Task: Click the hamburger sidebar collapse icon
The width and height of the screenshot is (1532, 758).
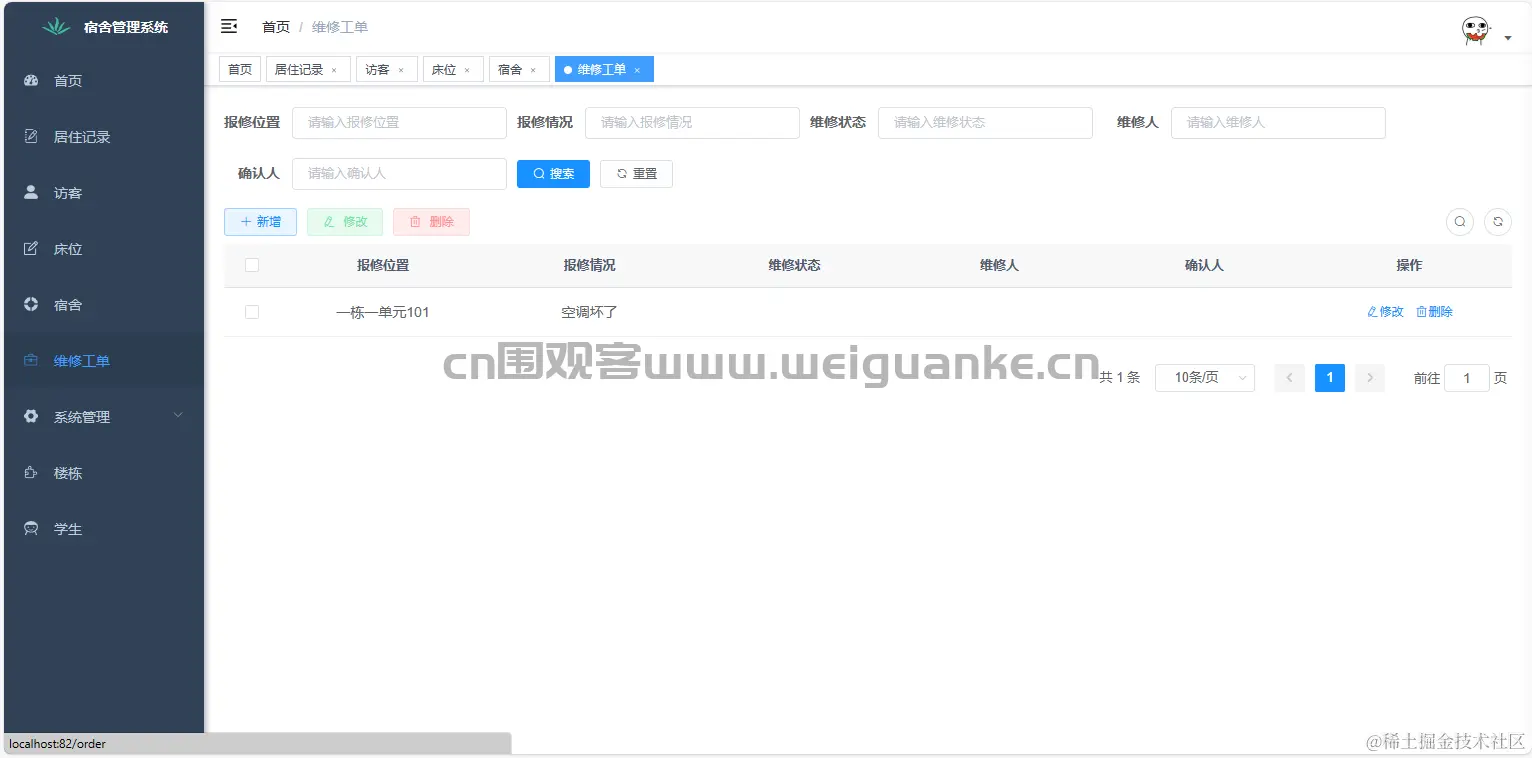Action: tap(229, 26)
